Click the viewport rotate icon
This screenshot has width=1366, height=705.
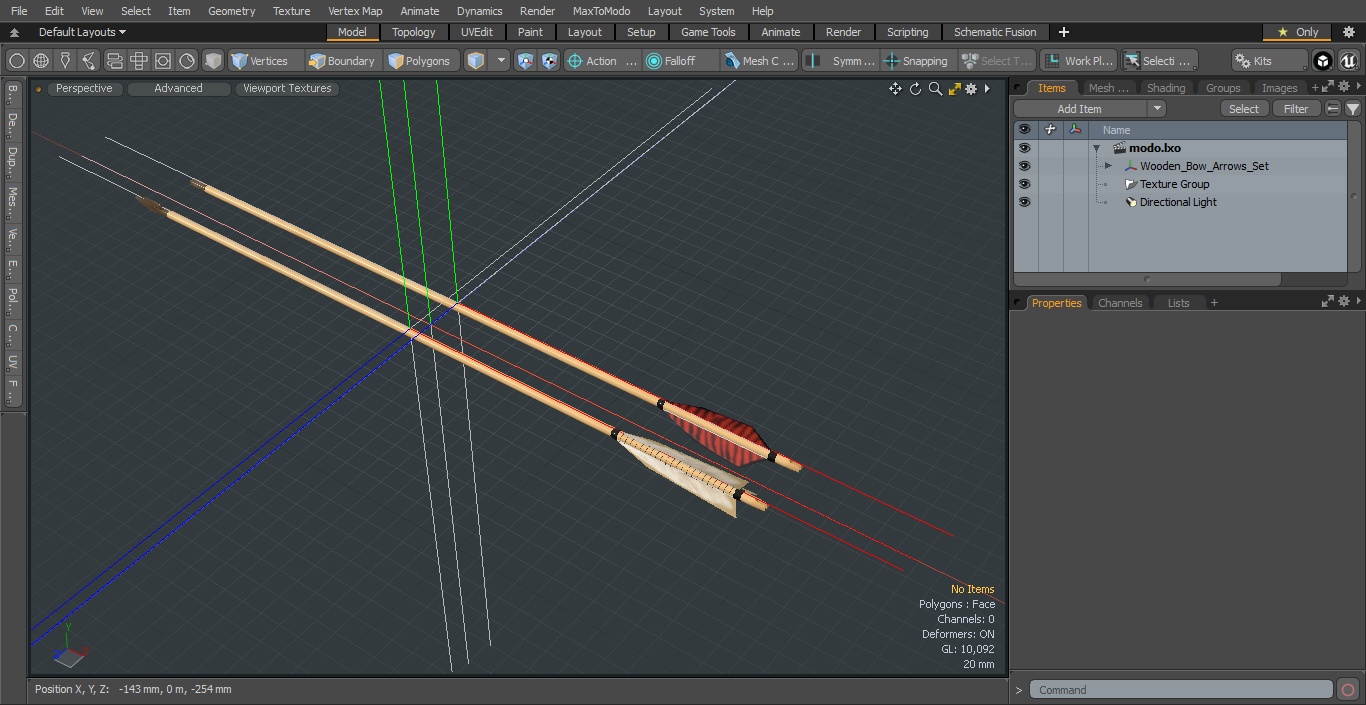[x=915, y=89]
